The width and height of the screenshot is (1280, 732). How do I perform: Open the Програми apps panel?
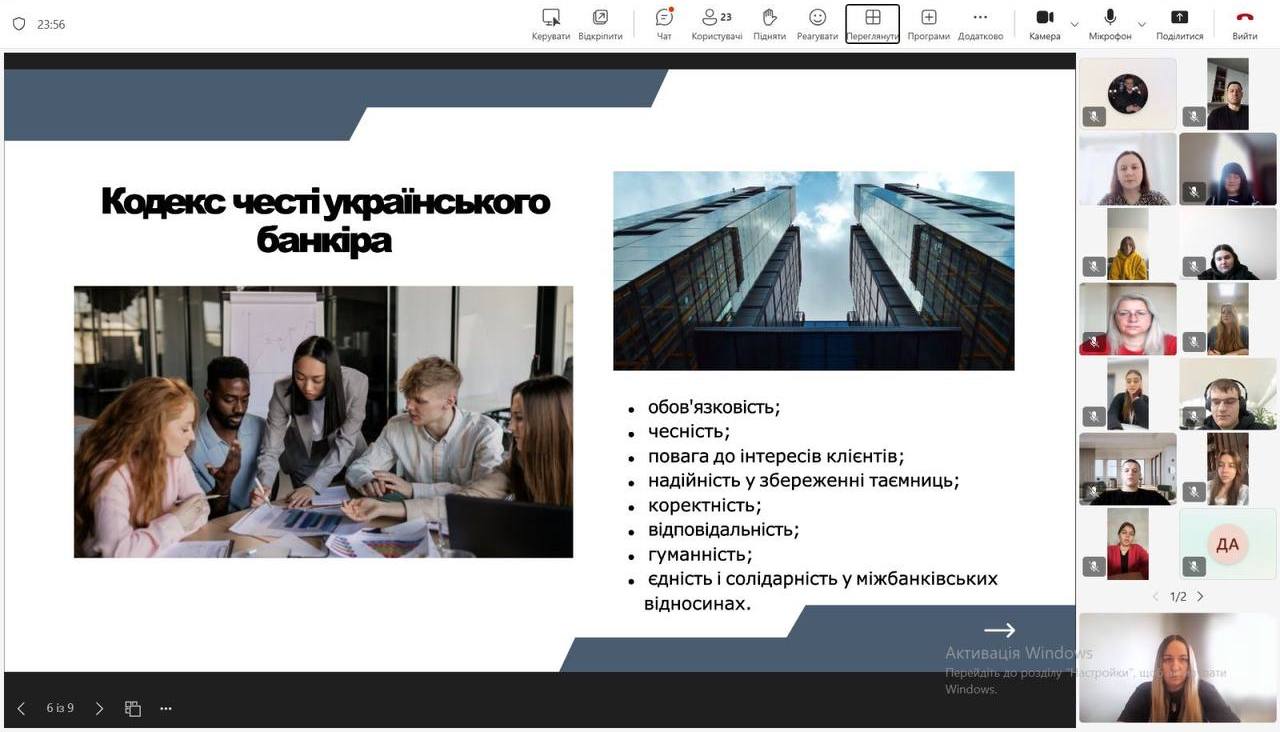tap(928, 24)
